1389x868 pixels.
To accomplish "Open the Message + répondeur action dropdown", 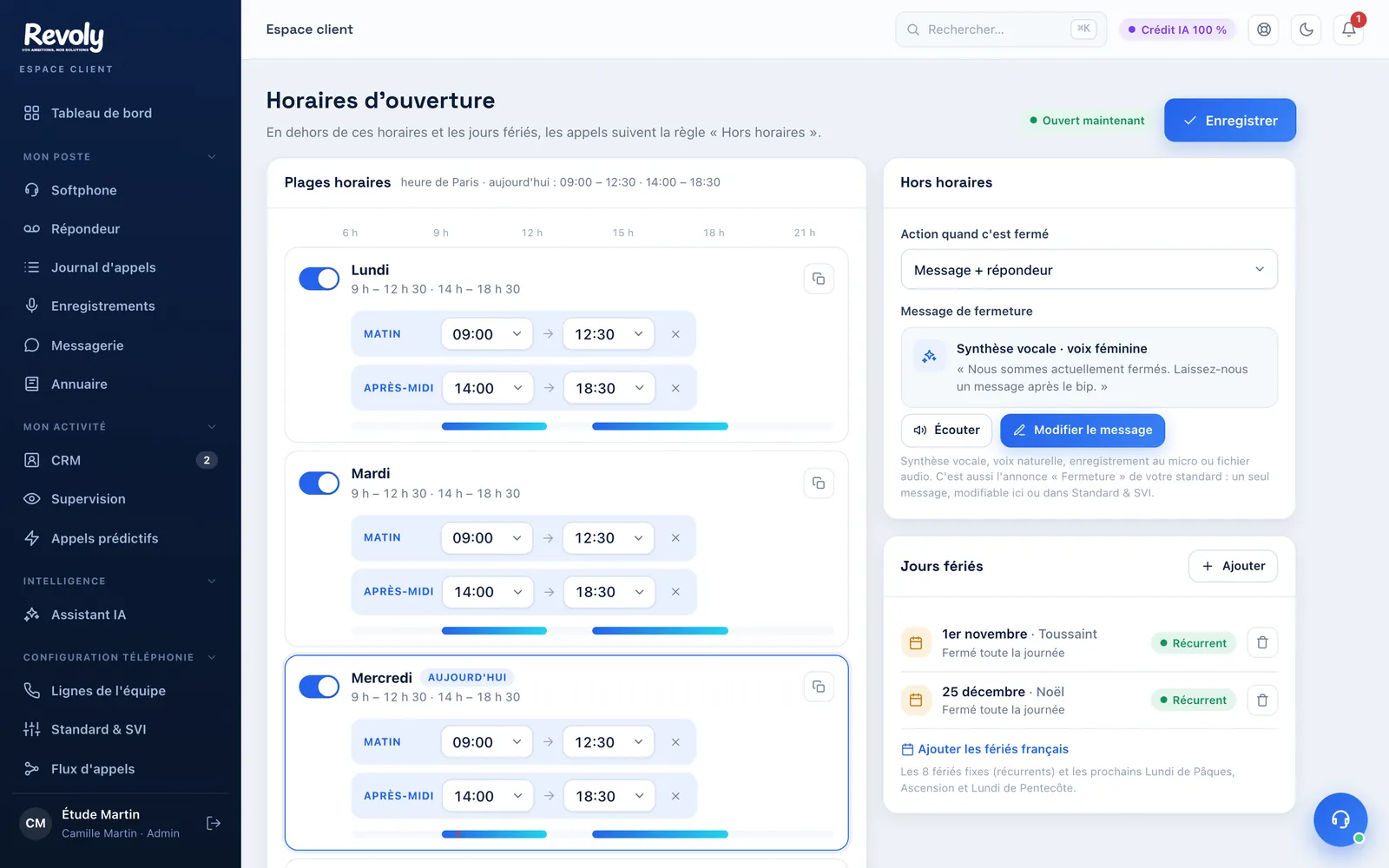I will (x=1089, y=269).
